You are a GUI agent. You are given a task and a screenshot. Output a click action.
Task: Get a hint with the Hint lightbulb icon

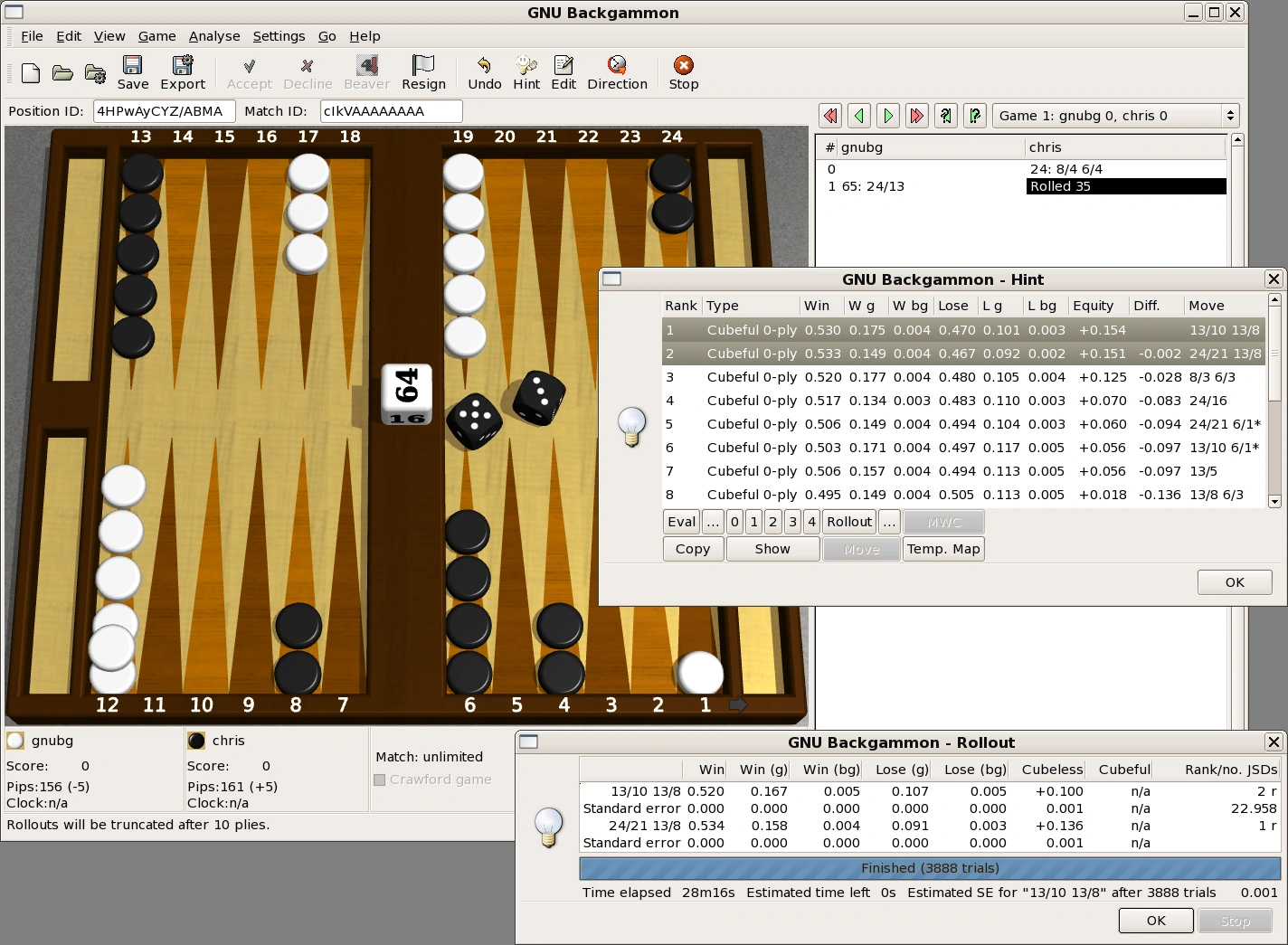[526, 72]
